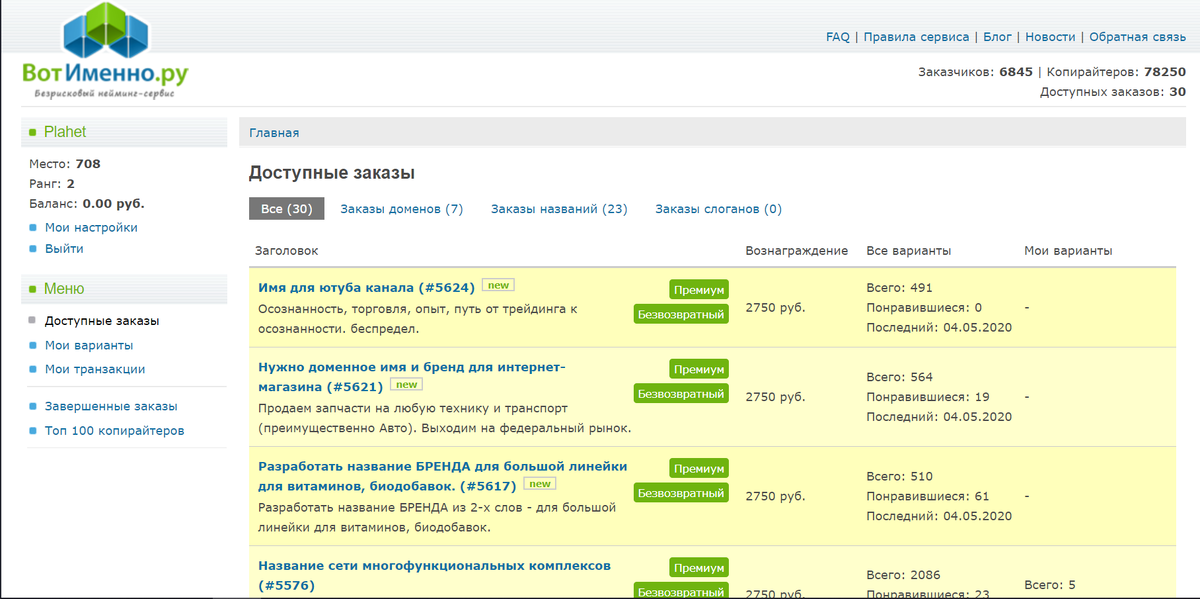
Task: Click the Главная breadcrumb link
Action: click(x=274, y=132)
